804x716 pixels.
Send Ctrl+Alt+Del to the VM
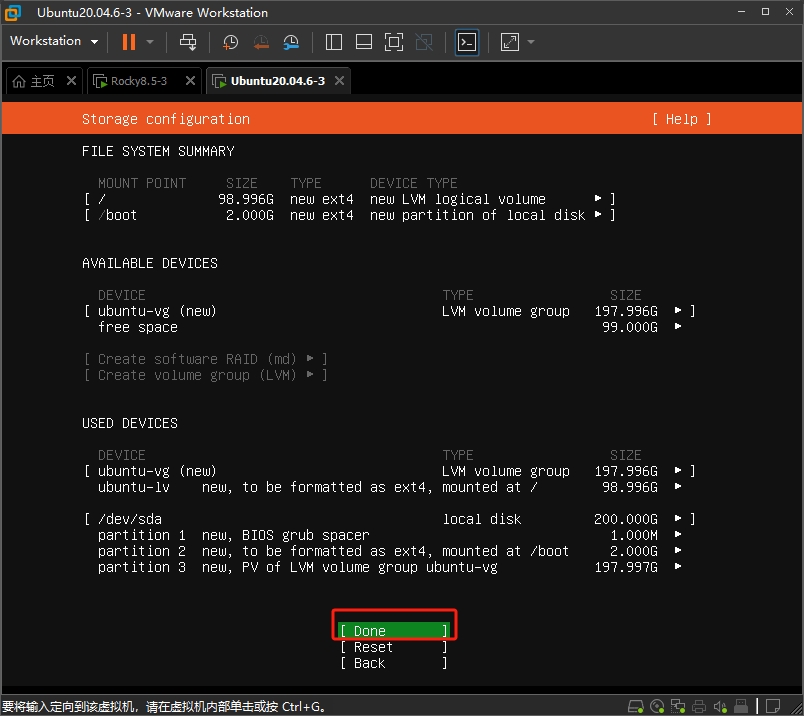click(188, 42)
